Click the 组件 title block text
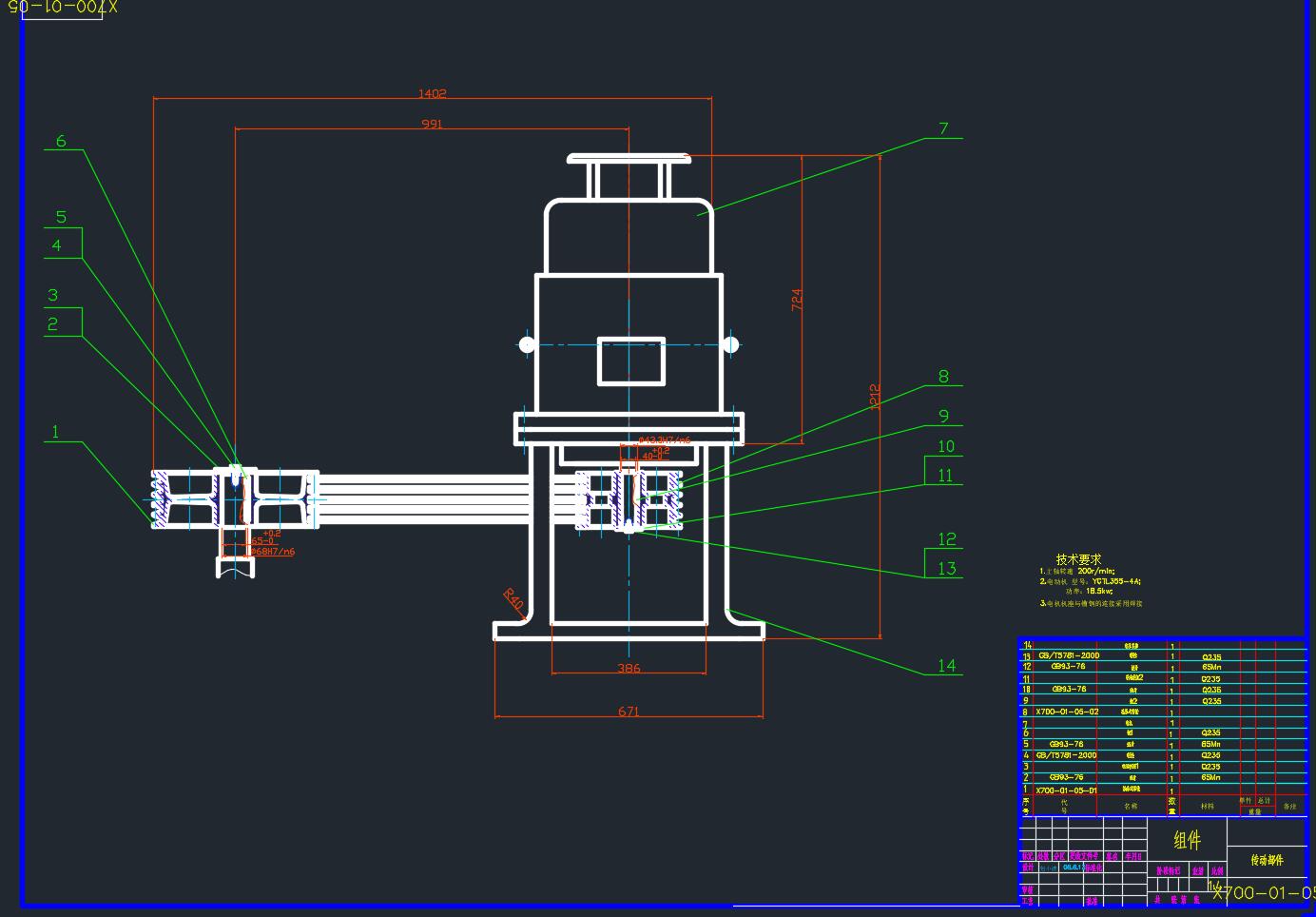This screenshot has width=1316, height=917. point(1187,840)
